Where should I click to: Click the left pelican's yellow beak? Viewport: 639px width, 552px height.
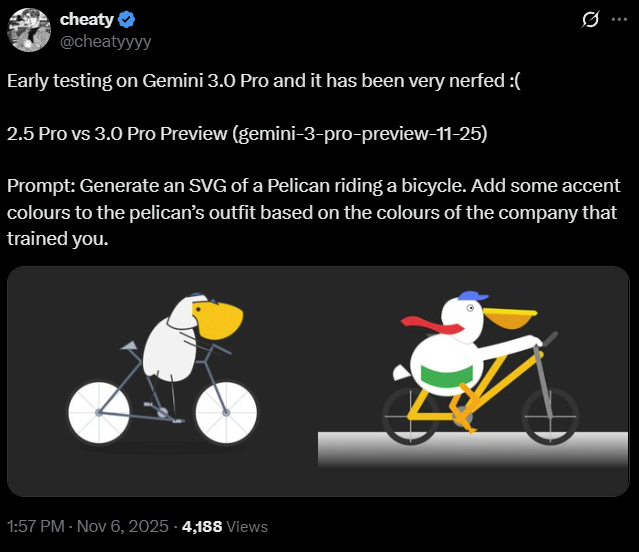click(x=222, y=322)
